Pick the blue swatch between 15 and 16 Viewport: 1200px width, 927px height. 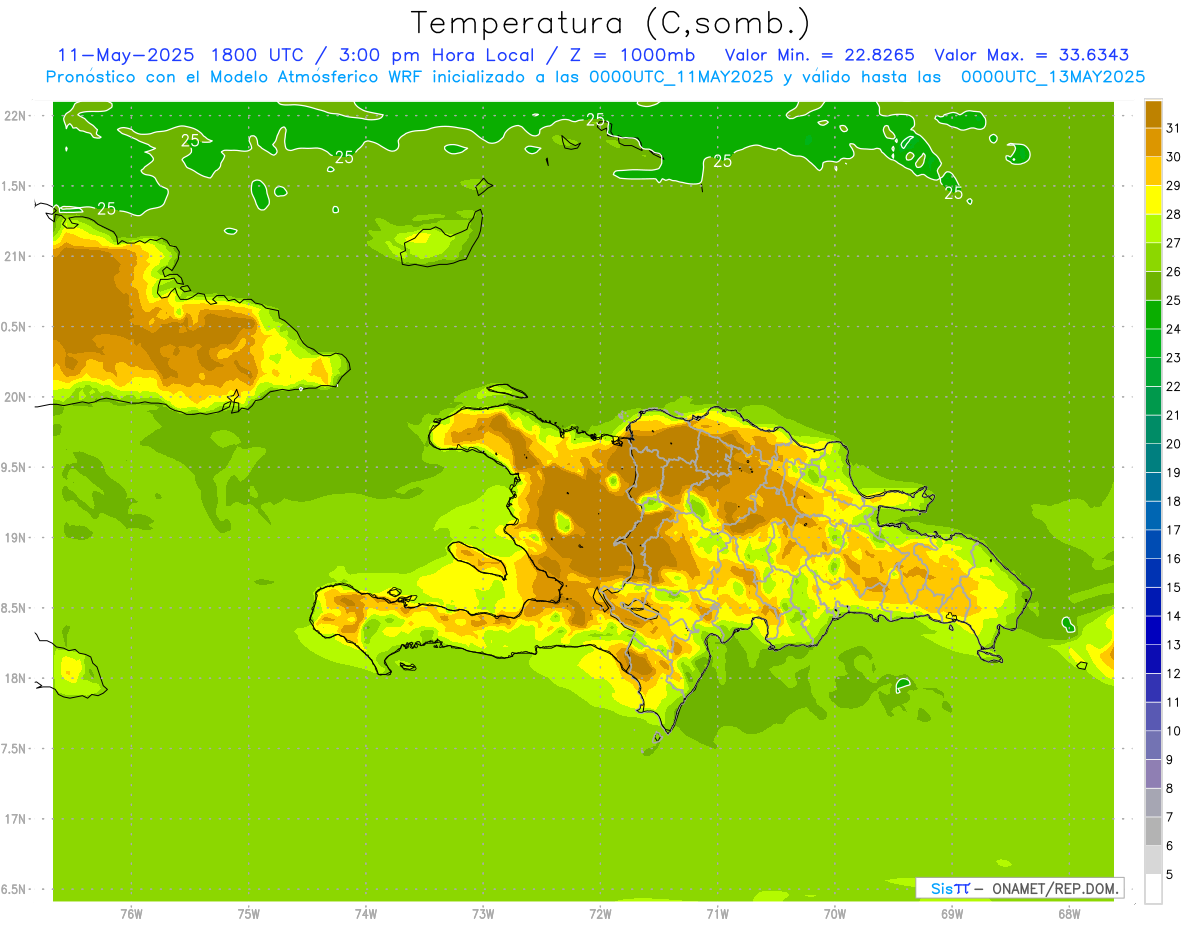[1153, 573]
